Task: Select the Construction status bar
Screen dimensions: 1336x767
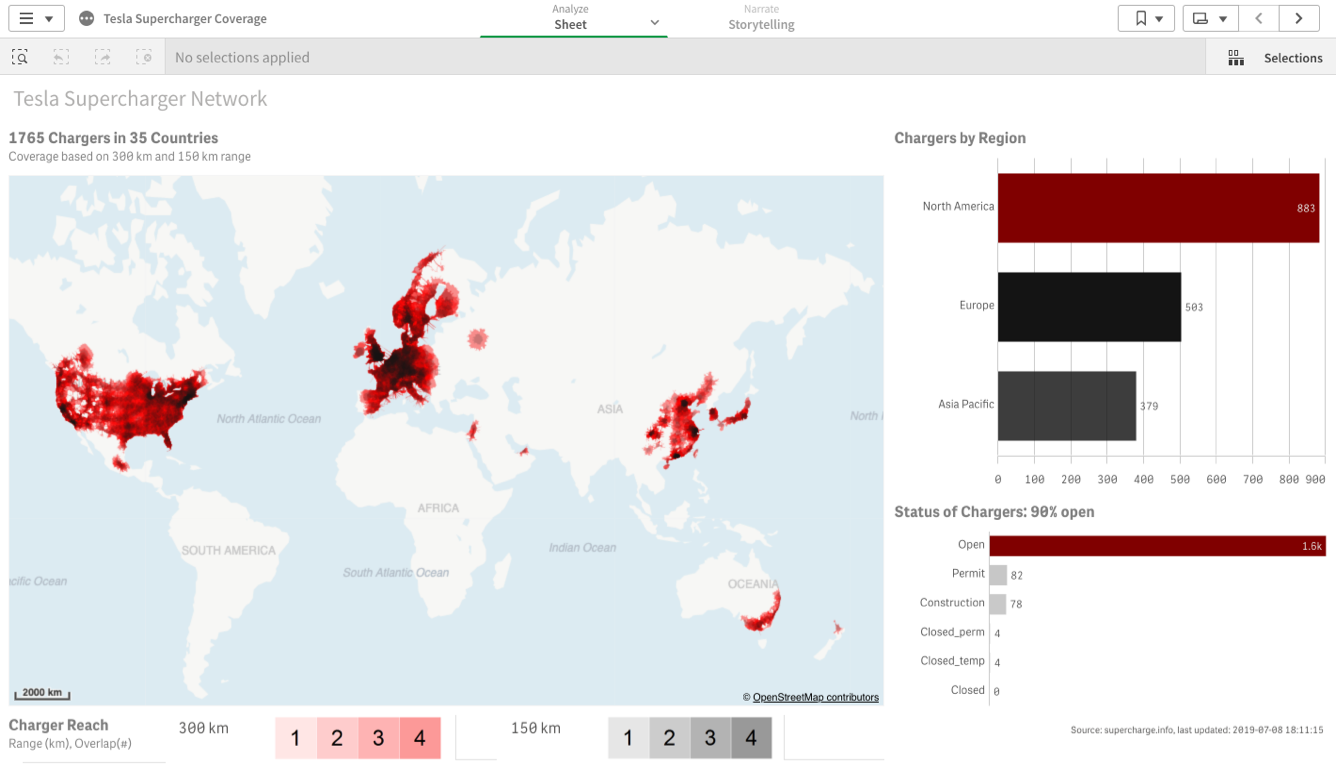Action: 998,604
